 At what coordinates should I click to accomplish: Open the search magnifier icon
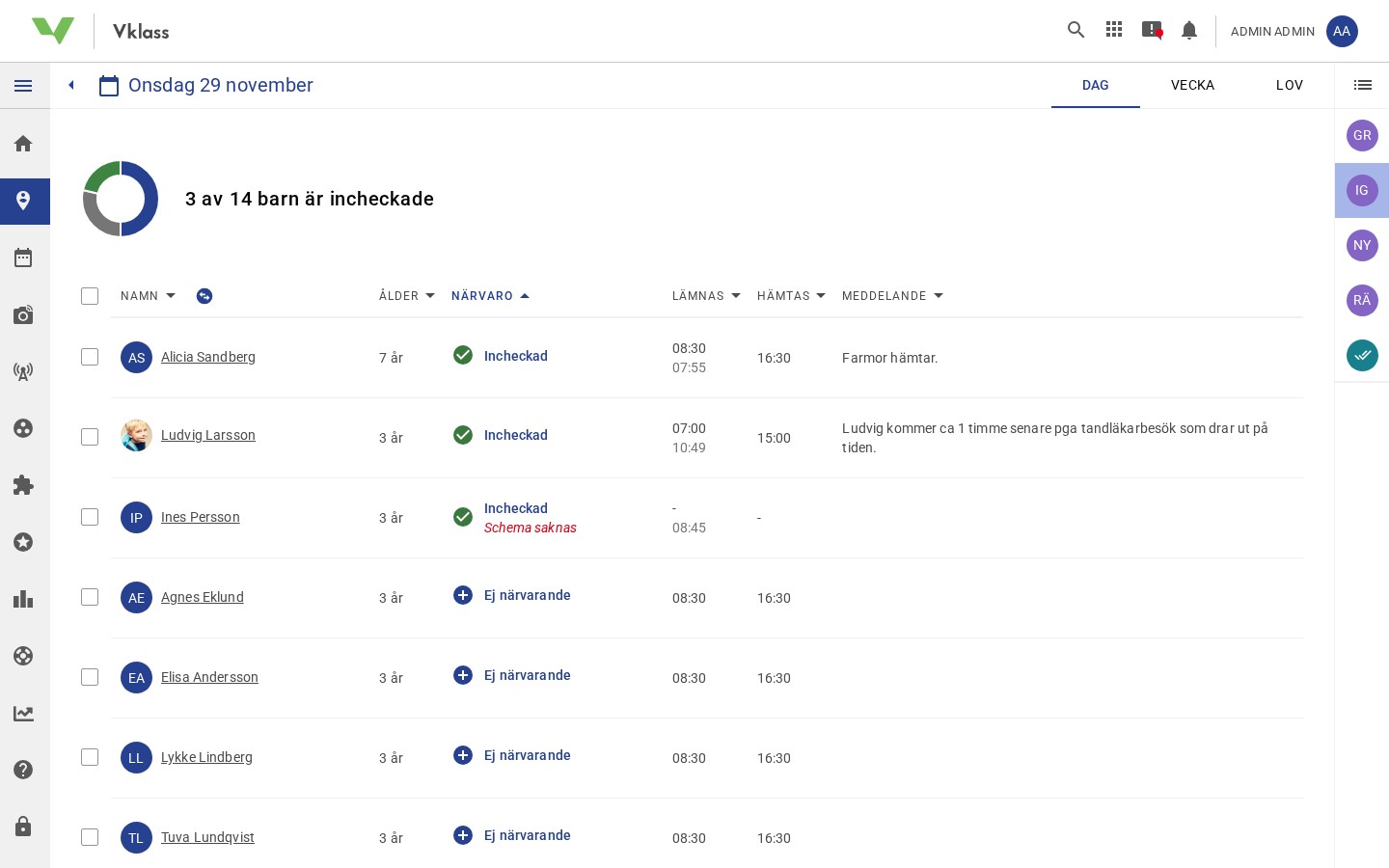(x=1076, y=30)
